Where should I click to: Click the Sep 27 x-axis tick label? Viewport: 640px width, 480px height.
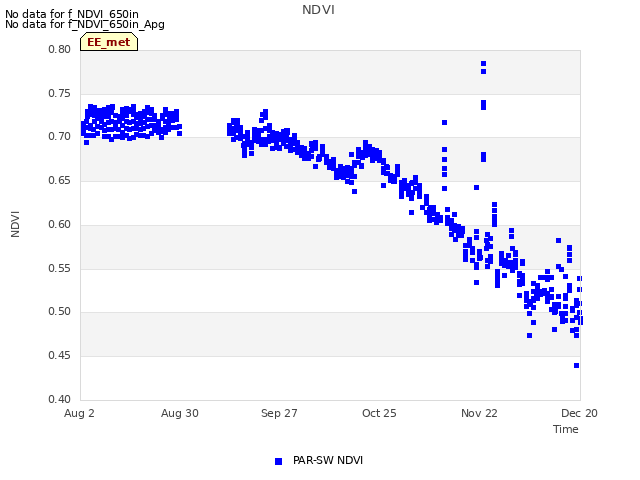coord(279,413)
